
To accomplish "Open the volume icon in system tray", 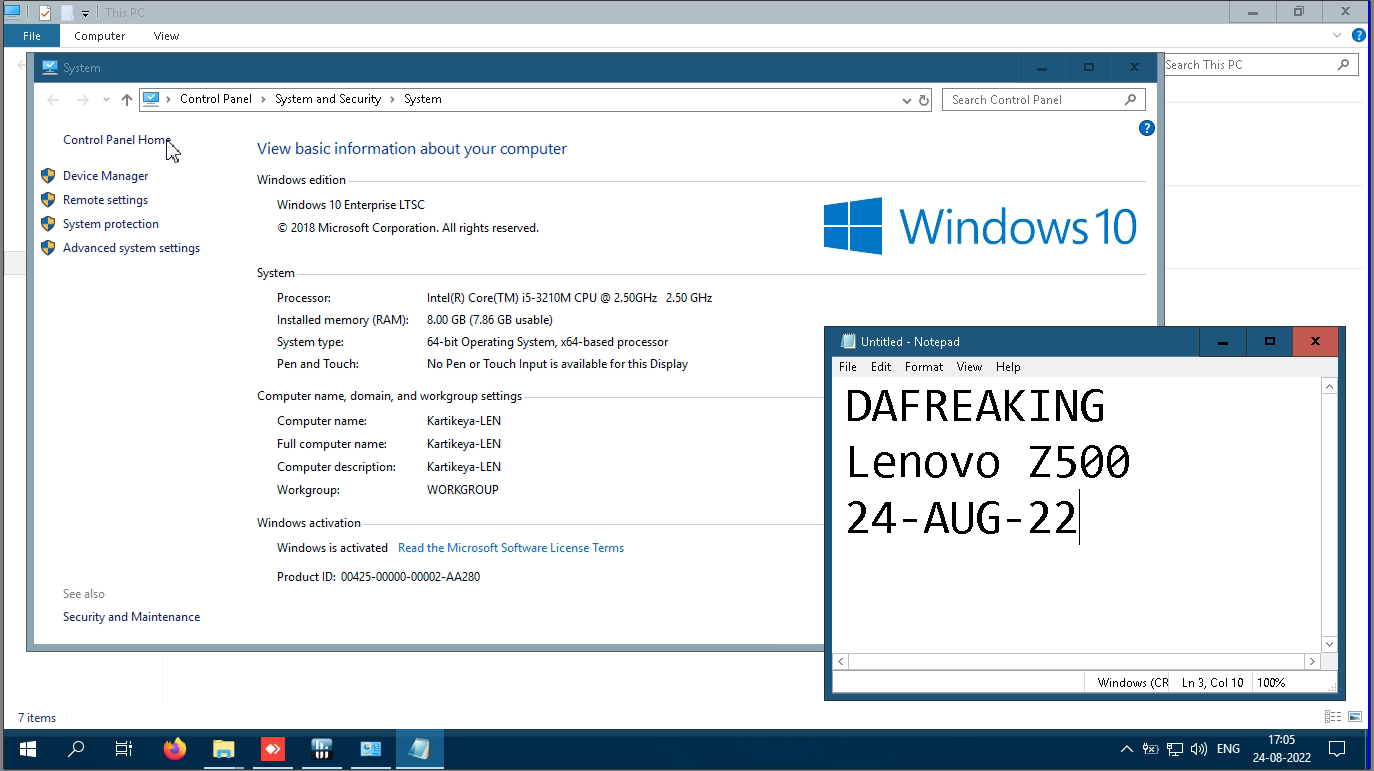I will [1199, 749].
